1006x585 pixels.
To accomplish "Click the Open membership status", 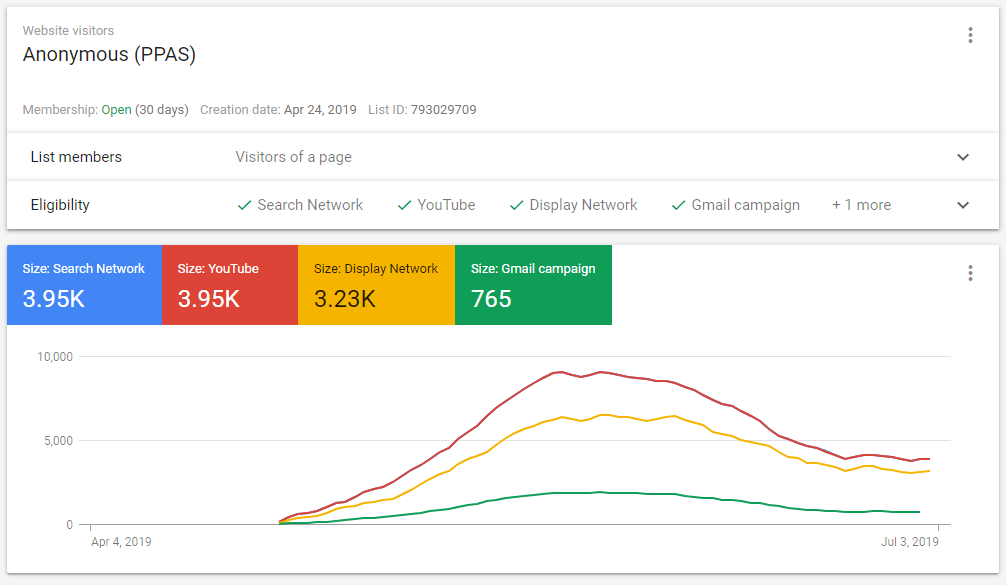I will (x=116, y=110).
